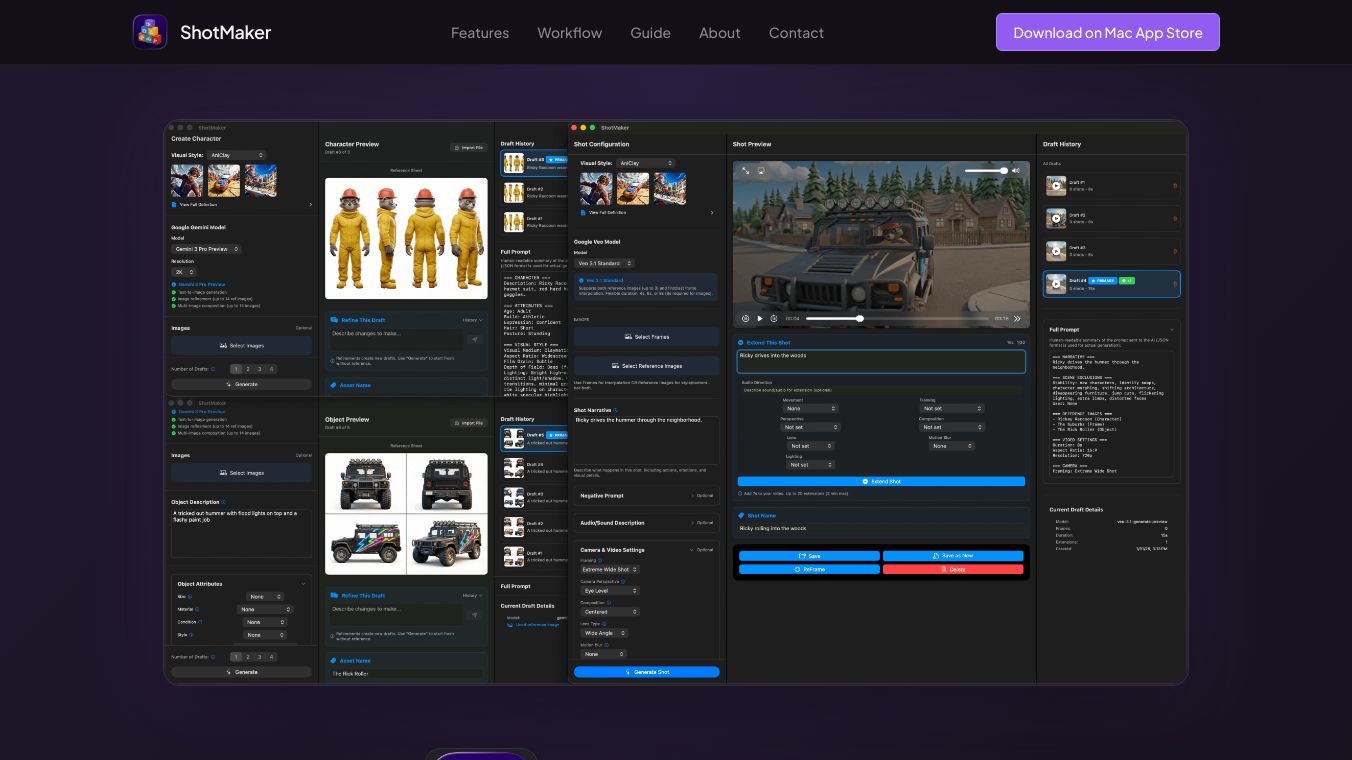Image resolution: width=1352 pixels, height=760 pixels.
Task: Click Import File in Object Preview
Action: tap(468, 423)
